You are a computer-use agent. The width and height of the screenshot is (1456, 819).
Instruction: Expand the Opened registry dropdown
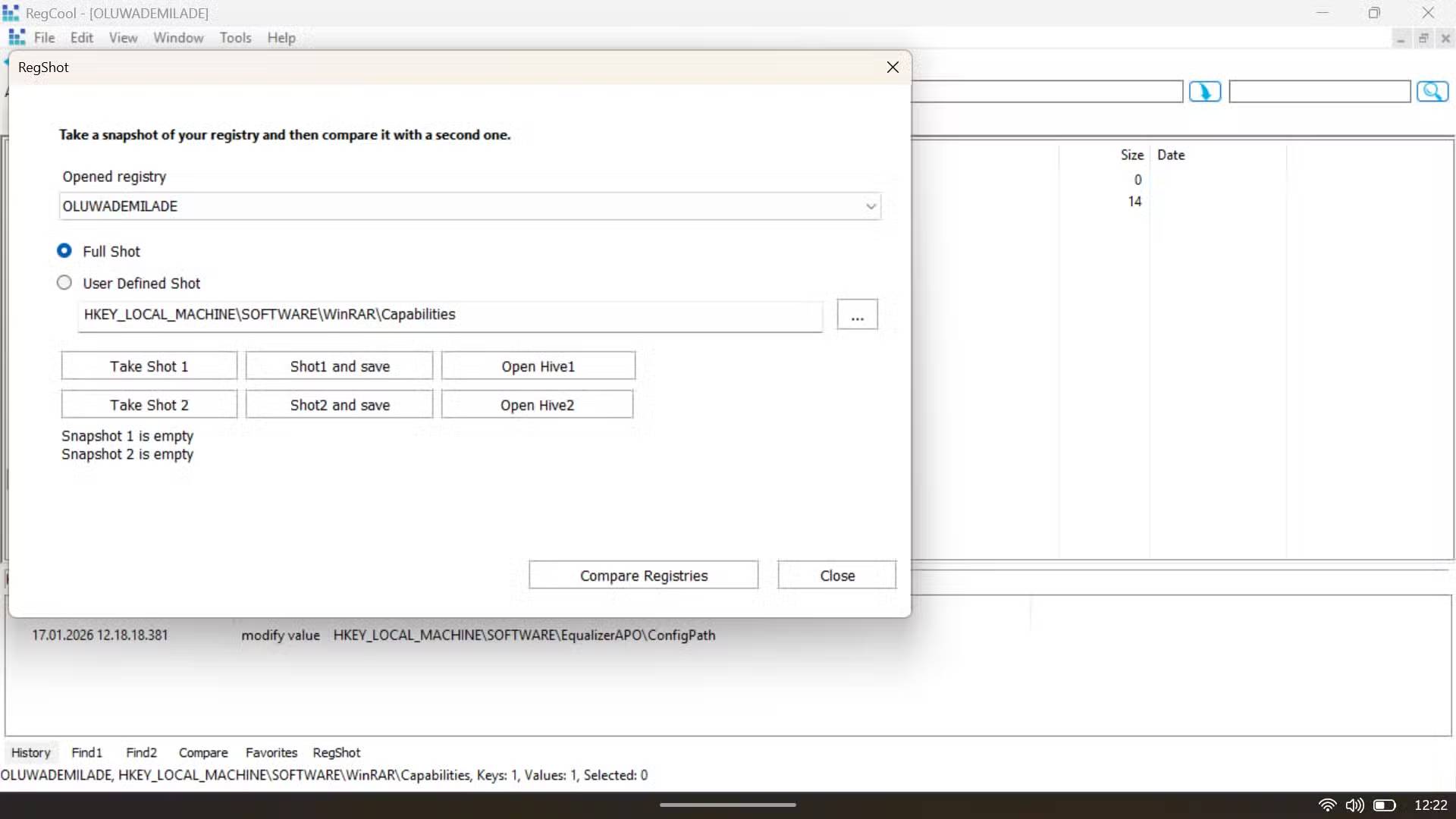point(870,206)
